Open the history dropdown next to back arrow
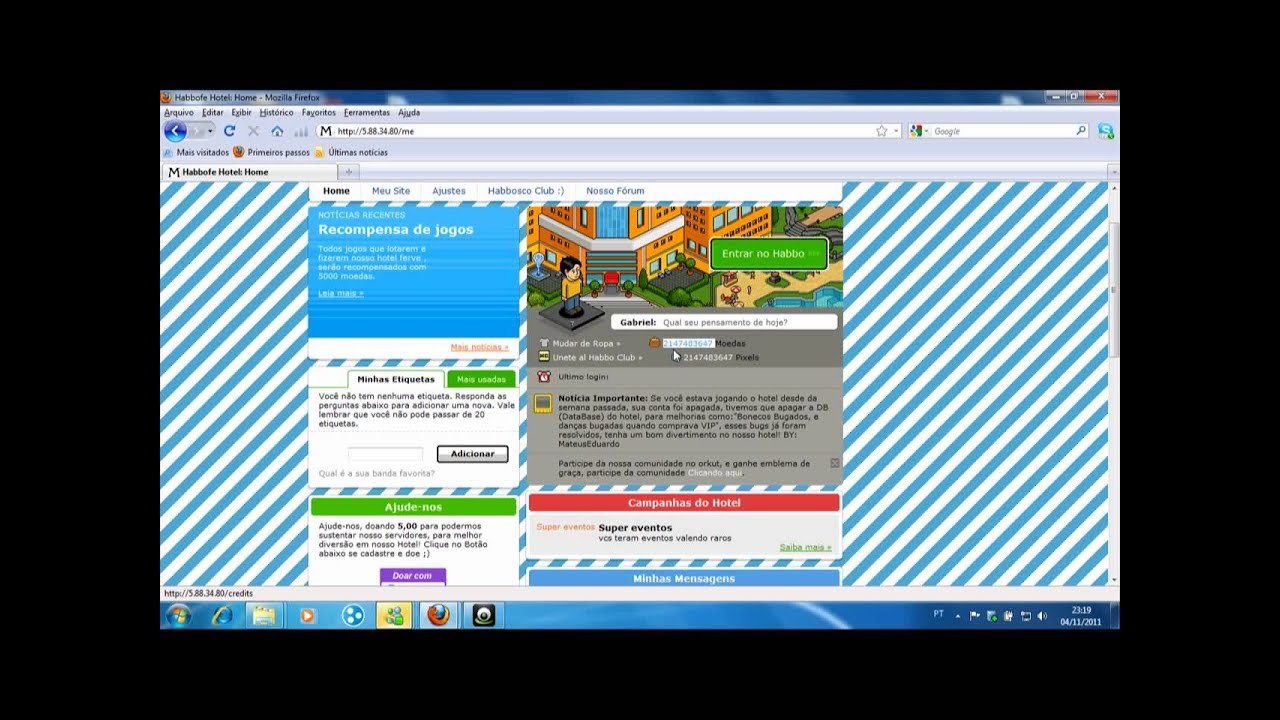 209,131
